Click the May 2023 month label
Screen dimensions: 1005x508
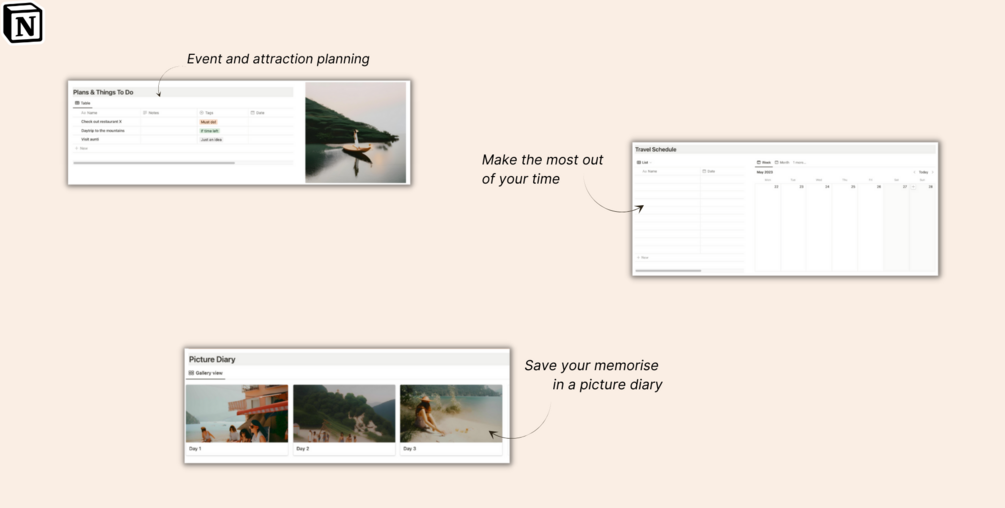pyautogui.click(x=765, y=172)
